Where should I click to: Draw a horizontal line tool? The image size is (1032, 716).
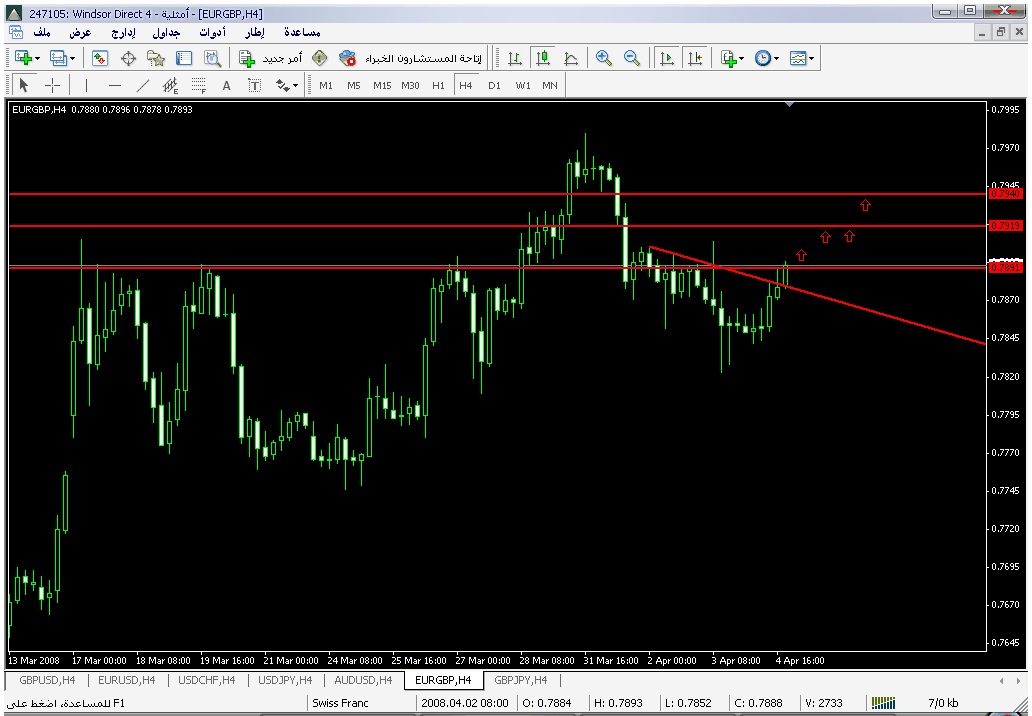point(115,86)
